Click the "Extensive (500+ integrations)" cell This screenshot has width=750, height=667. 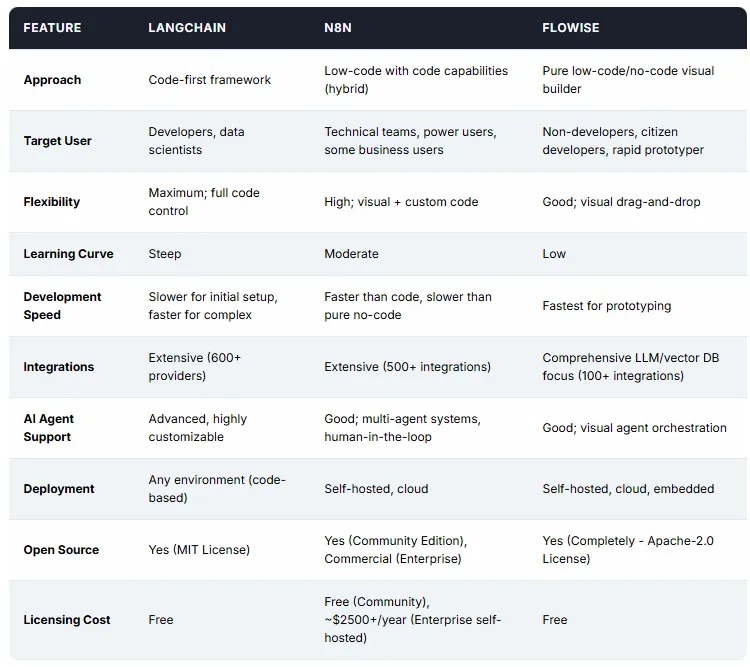(407, 367)
